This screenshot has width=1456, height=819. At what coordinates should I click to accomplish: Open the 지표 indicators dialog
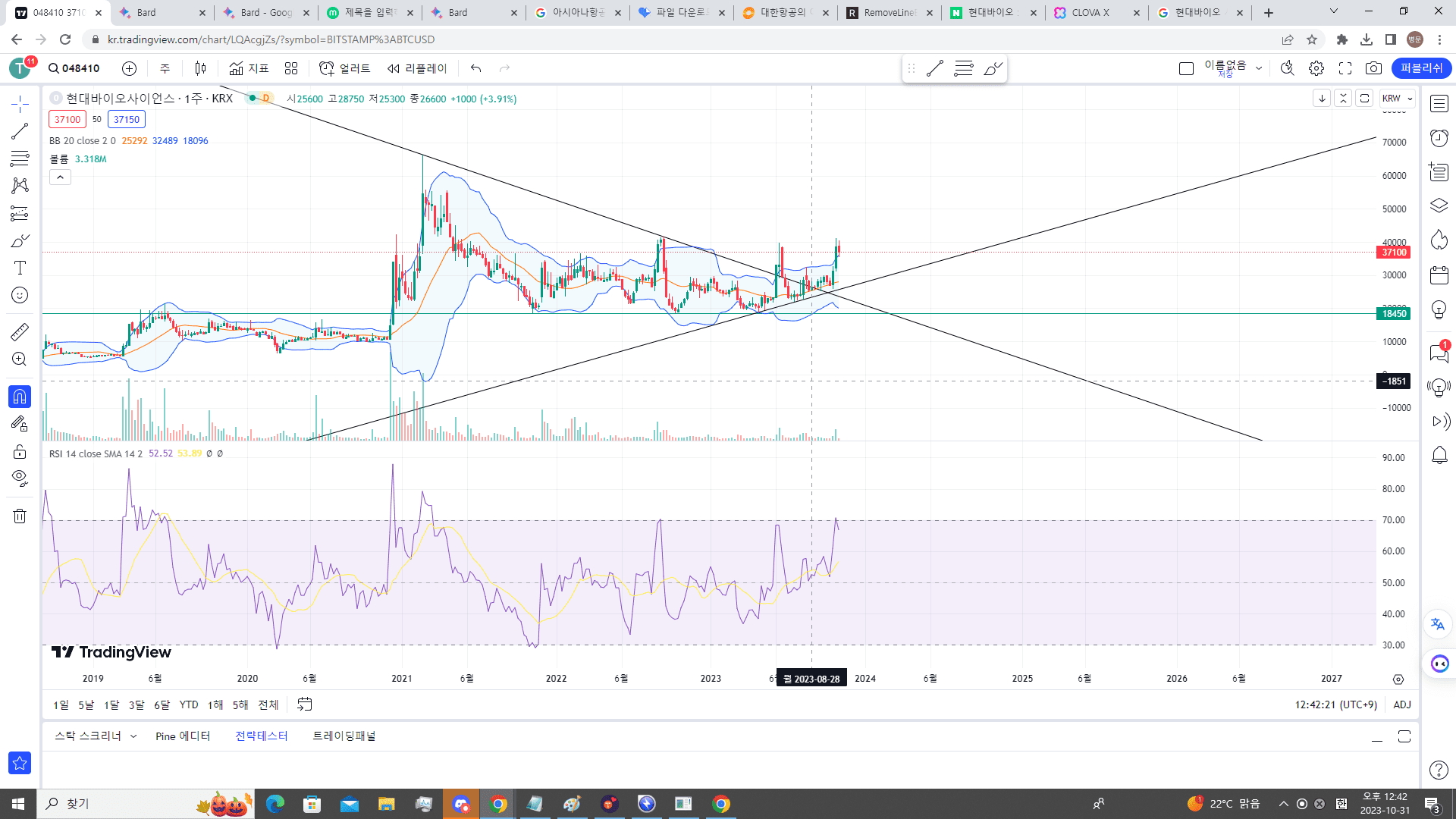coord(249,68)
